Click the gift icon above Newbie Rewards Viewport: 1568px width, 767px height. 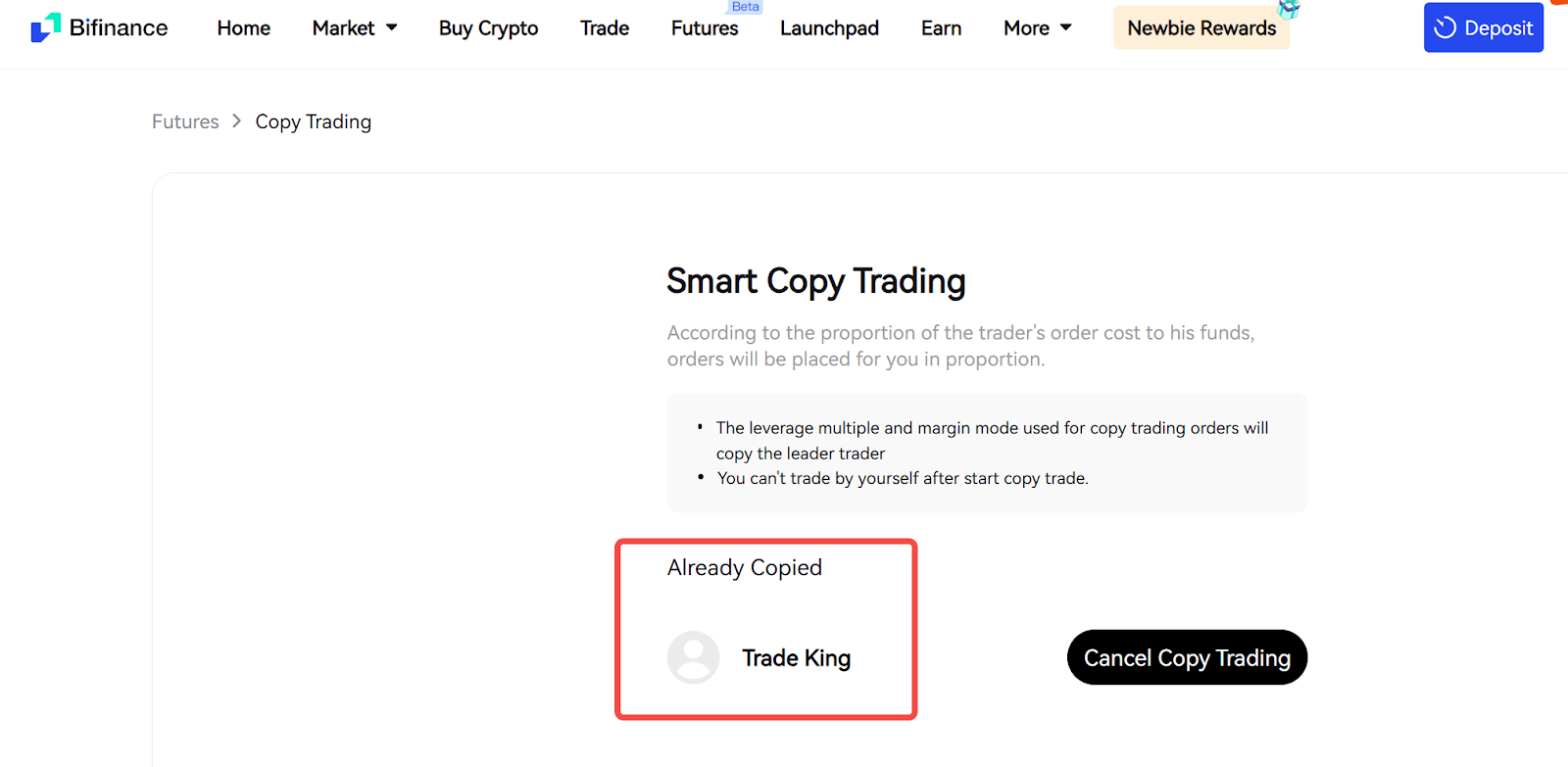(x=1289, y=9)
